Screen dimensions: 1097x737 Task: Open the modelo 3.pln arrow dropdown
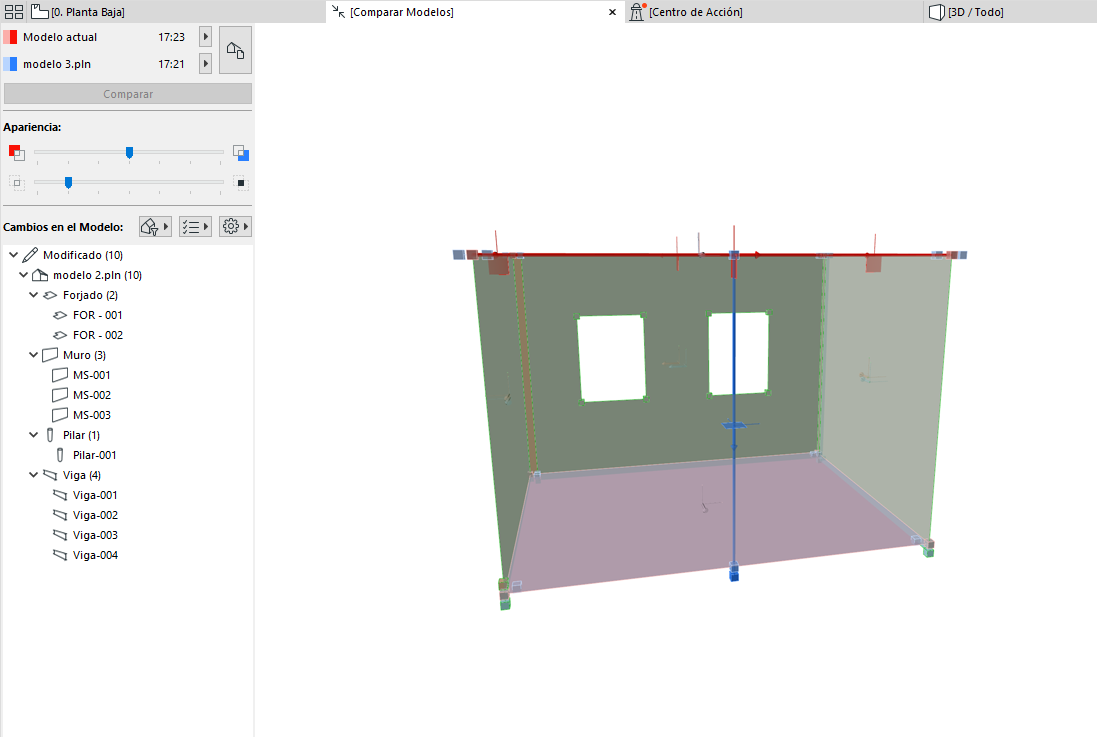coord(205,64)
